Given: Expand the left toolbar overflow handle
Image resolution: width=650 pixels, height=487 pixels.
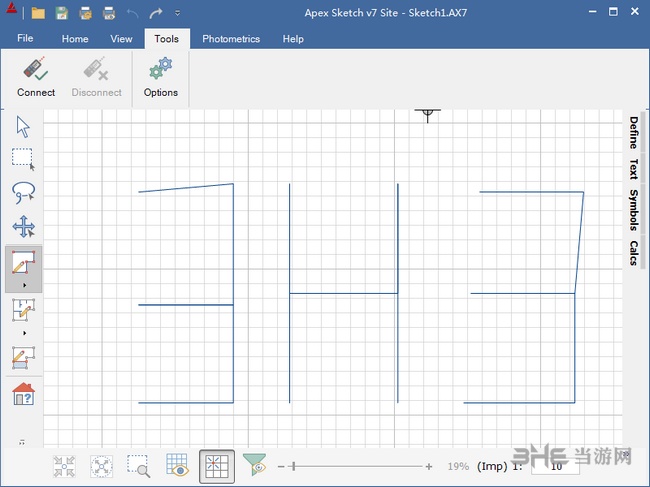Looking at the screenshot, I should pos(22,443).
